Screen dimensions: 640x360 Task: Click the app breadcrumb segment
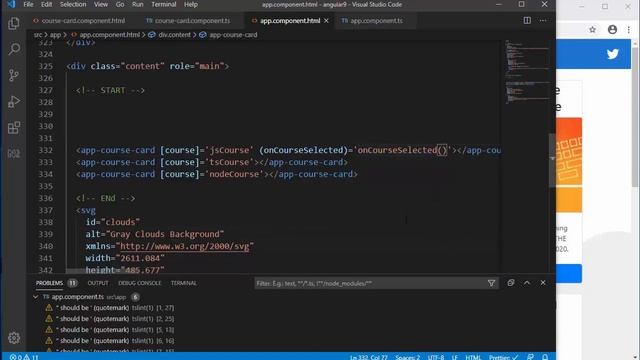[x=55, y=35]
